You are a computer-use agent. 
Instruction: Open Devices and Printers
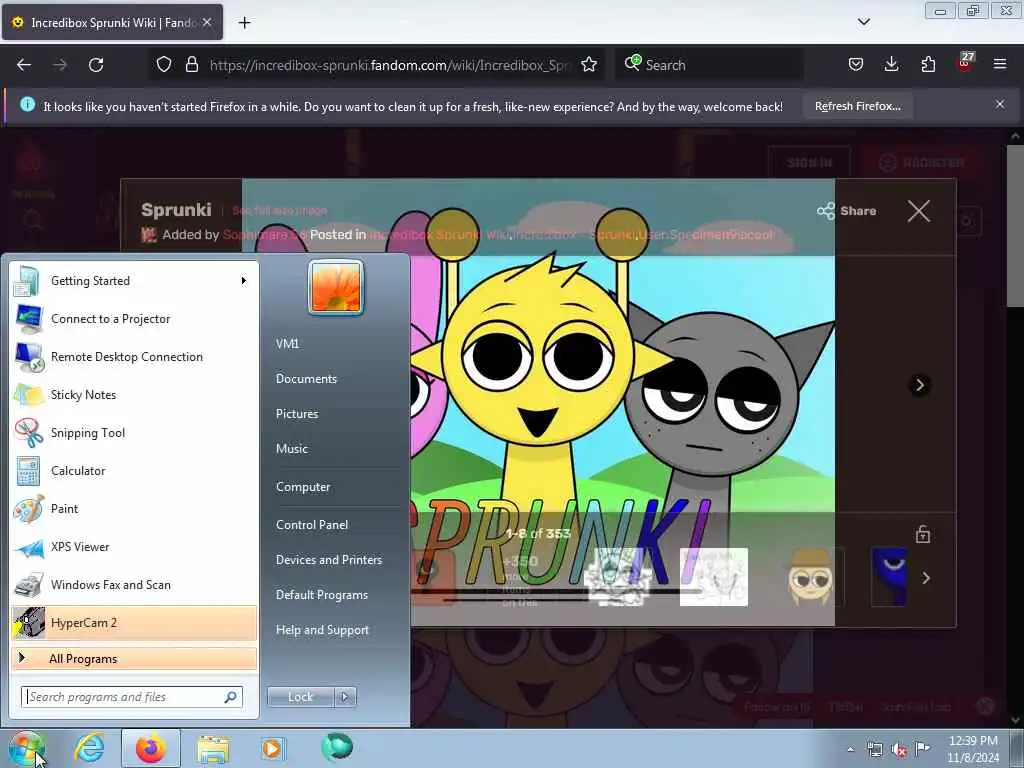coord(329,560)
